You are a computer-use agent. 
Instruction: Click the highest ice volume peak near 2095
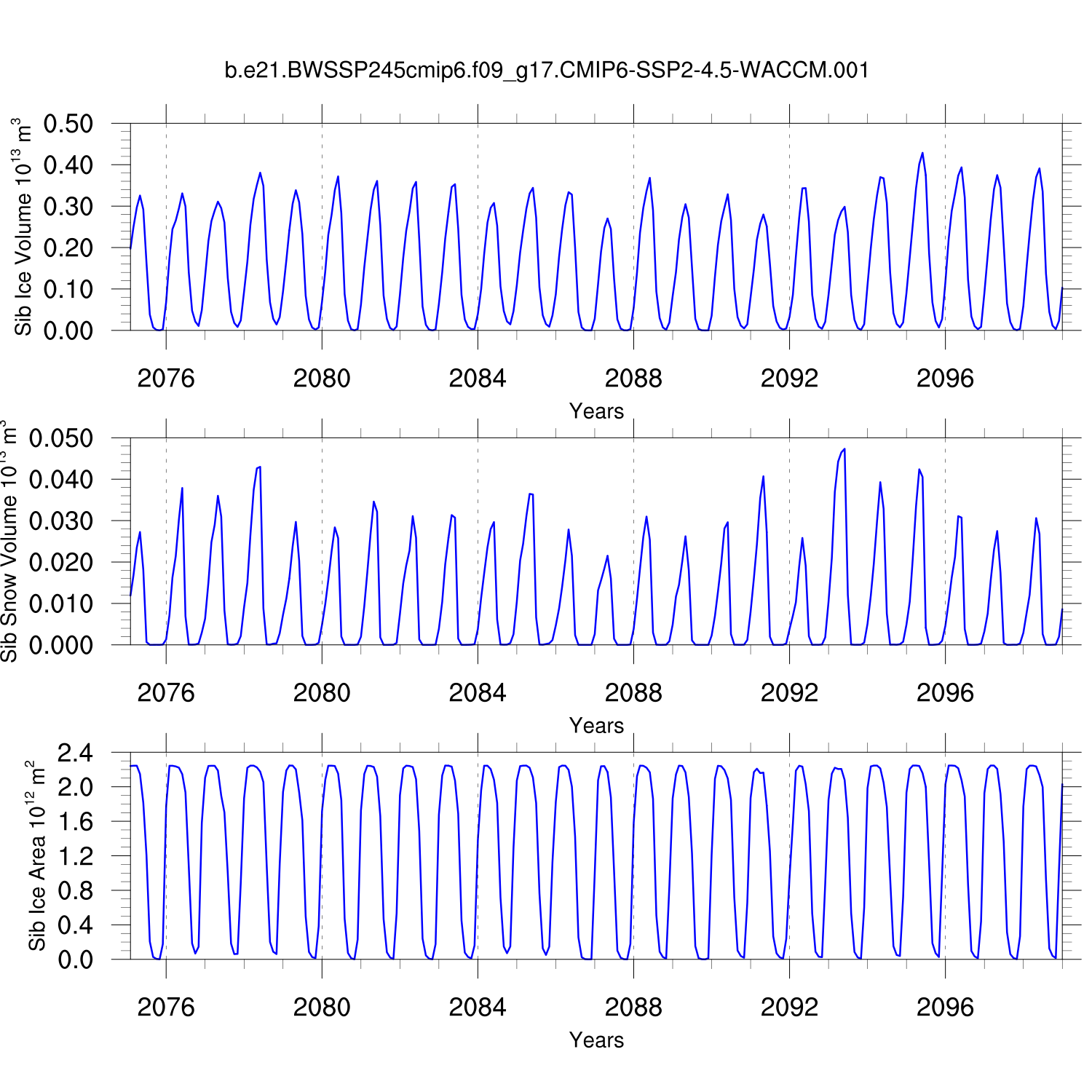point(922,153)
